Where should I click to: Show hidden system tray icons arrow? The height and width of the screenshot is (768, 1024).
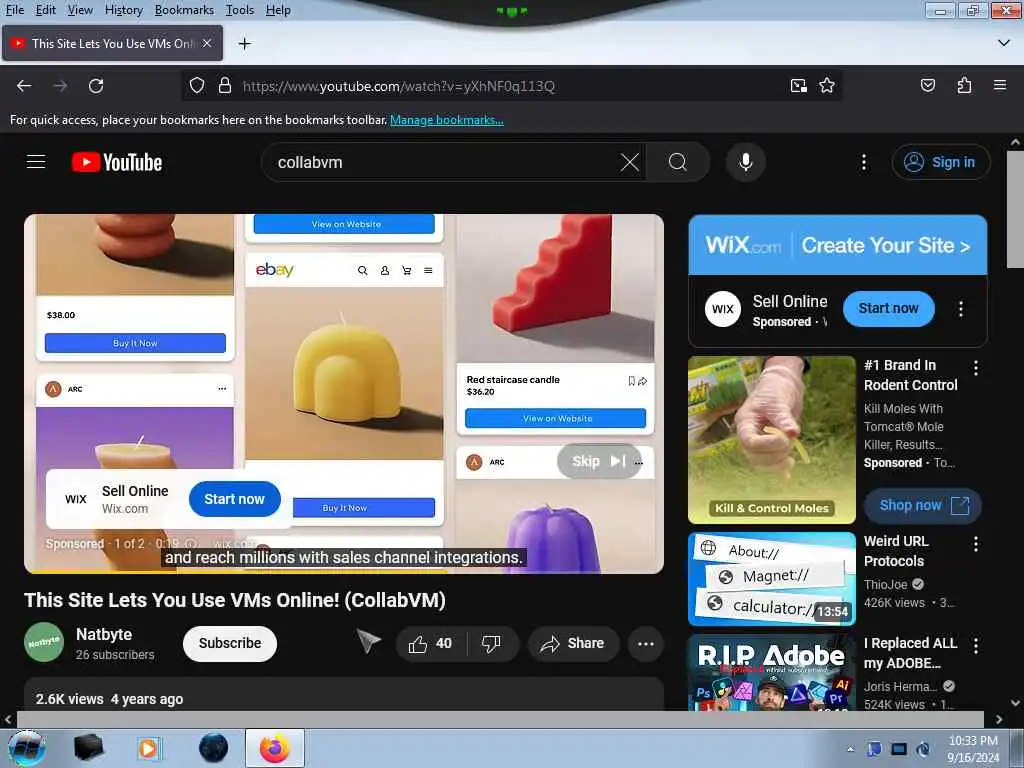pyautogui.click(x=850, y=749)
